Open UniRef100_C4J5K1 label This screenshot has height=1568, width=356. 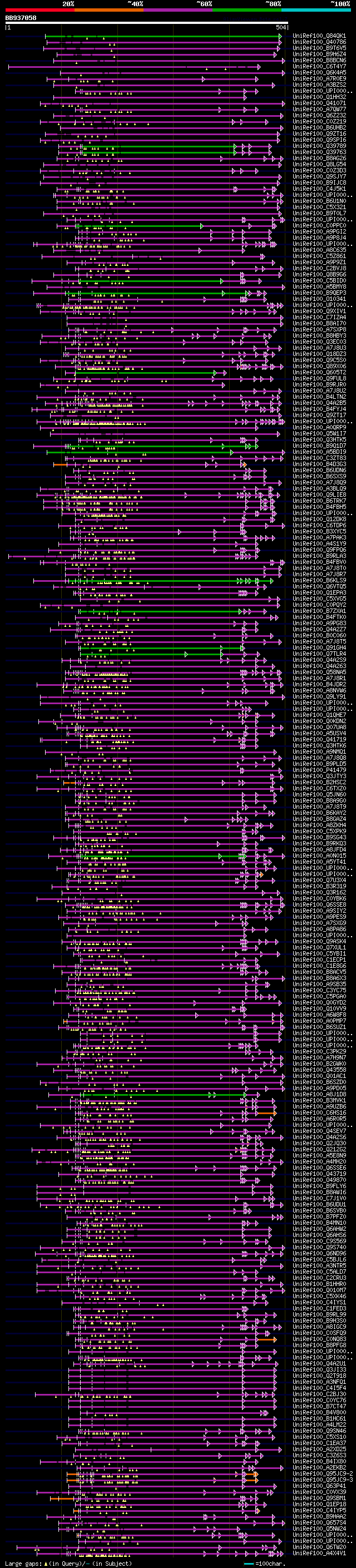tap(319, 189)
